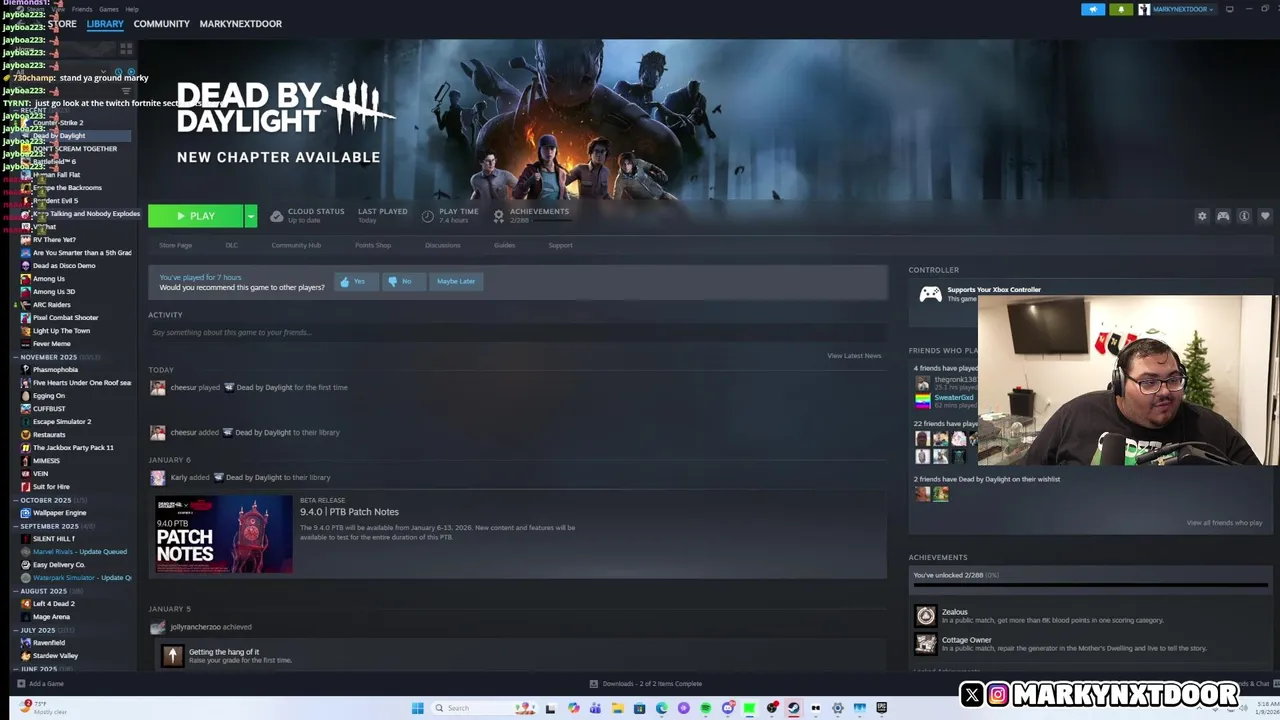Open the Guides link

point(504,245)
